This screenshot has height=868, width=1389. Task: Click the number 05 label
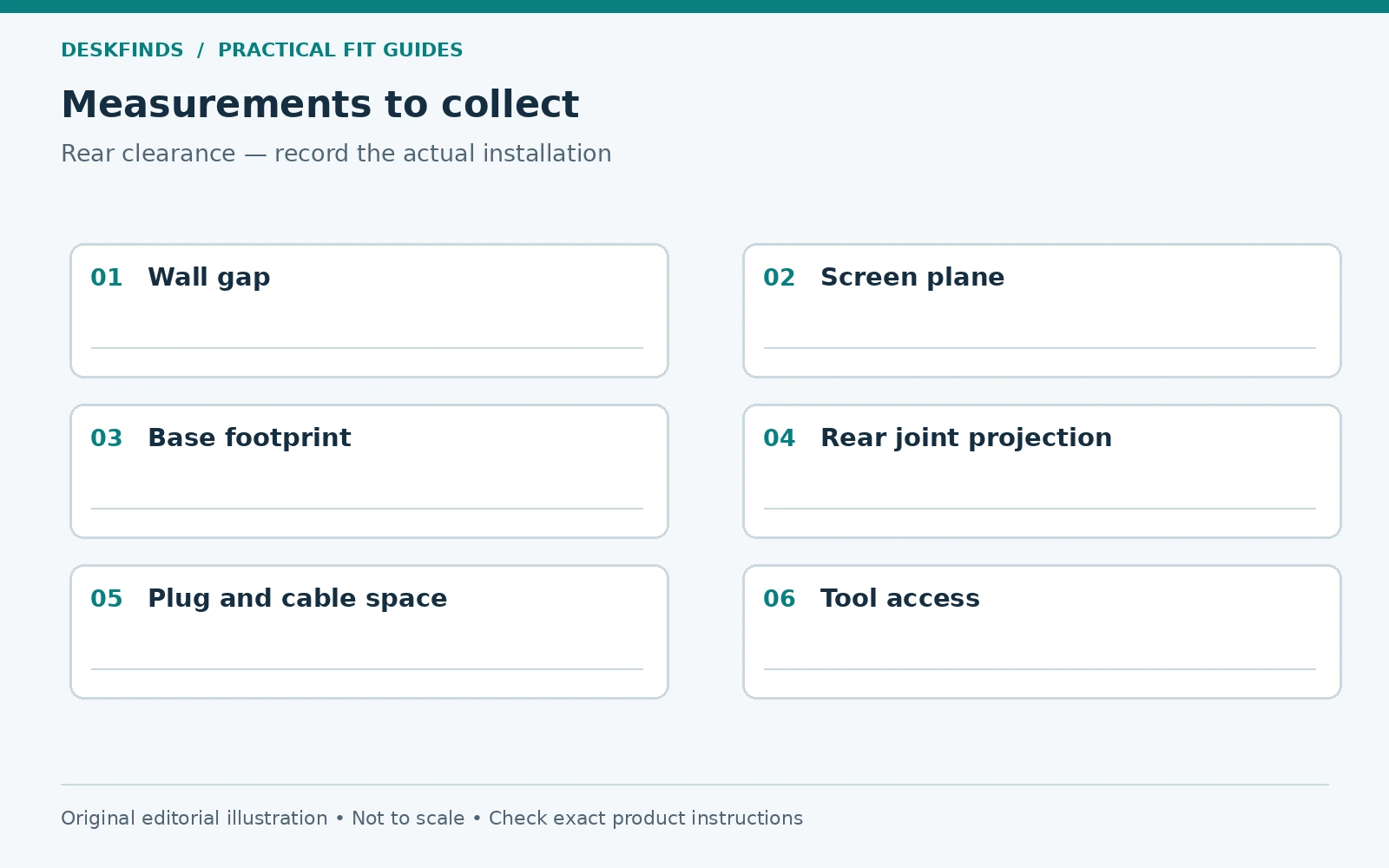tap(107, 599)
